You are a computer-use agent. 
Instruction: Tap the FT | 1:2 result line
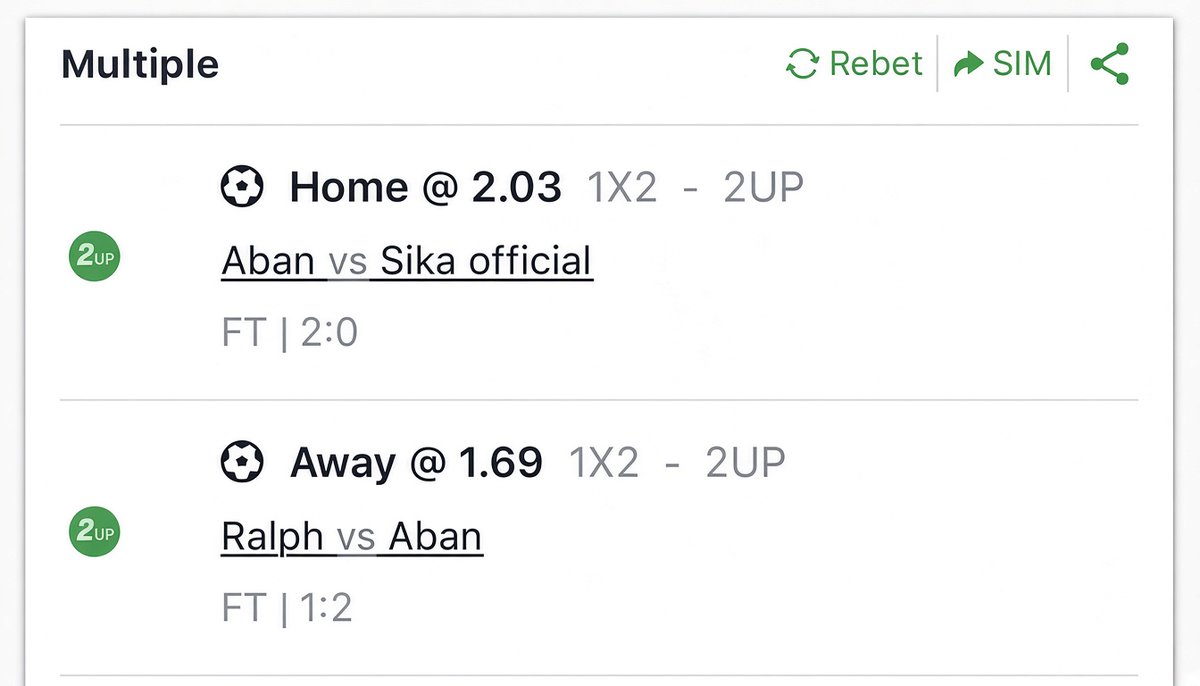pyautogui.click(x=287, y=608)
